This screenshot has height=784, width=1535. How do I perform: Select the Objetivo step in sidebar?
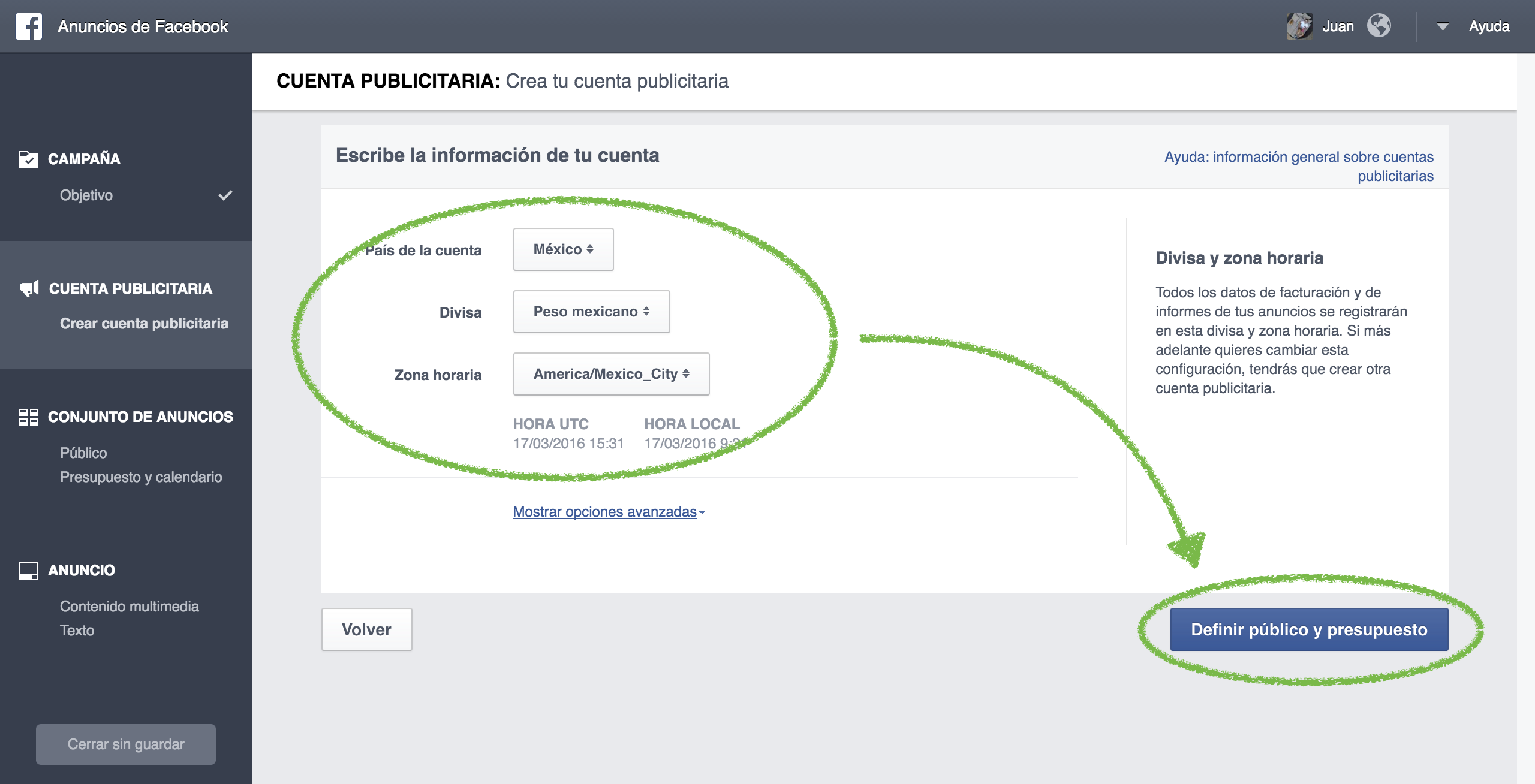(x=86, y=195)
